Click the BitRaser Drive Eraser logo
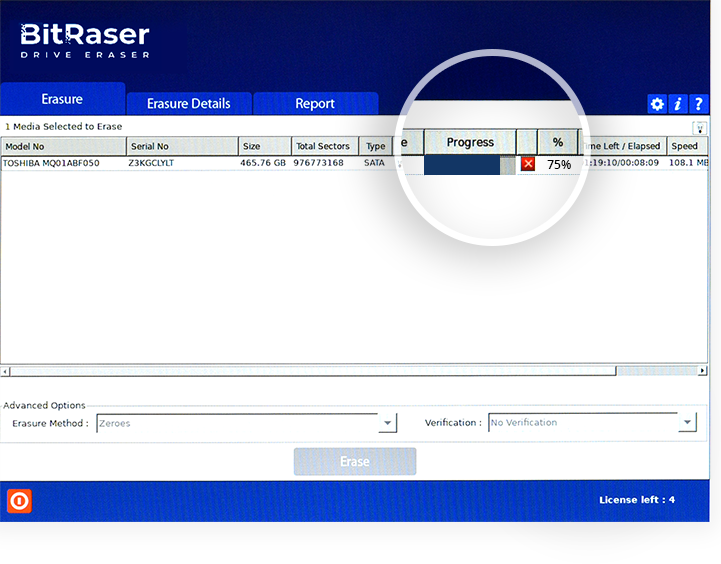 pyautogui.click(x=85, y=41)
